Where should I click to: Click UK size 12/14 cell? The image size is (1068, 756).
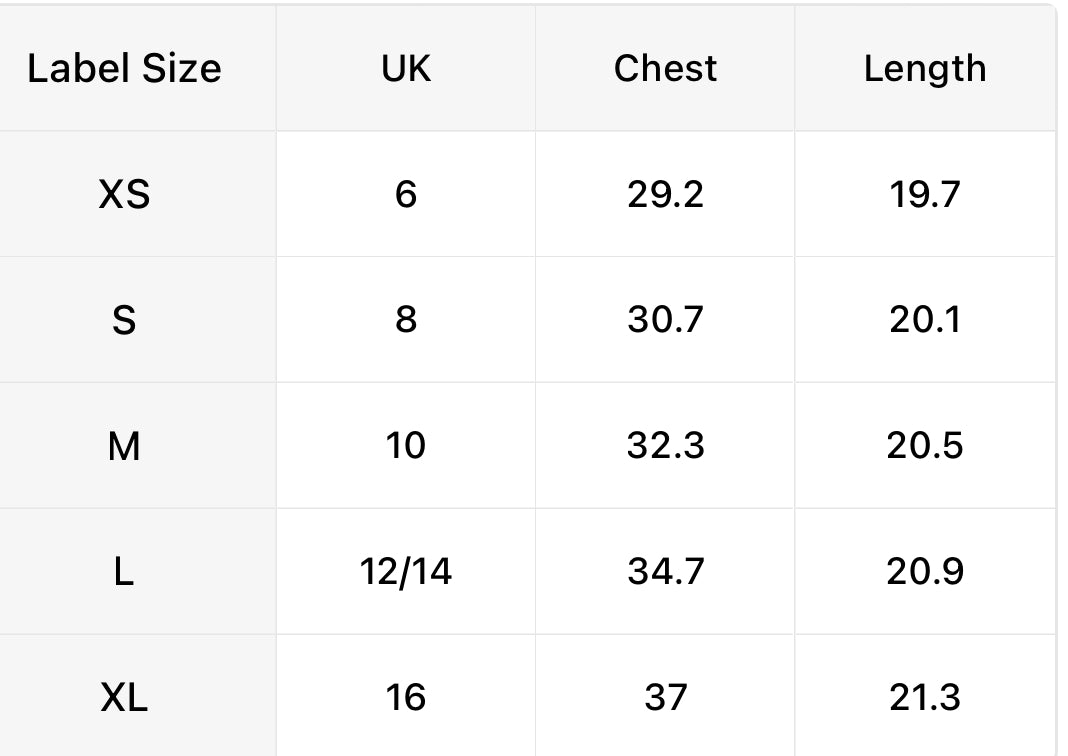[x=405, y=572]
